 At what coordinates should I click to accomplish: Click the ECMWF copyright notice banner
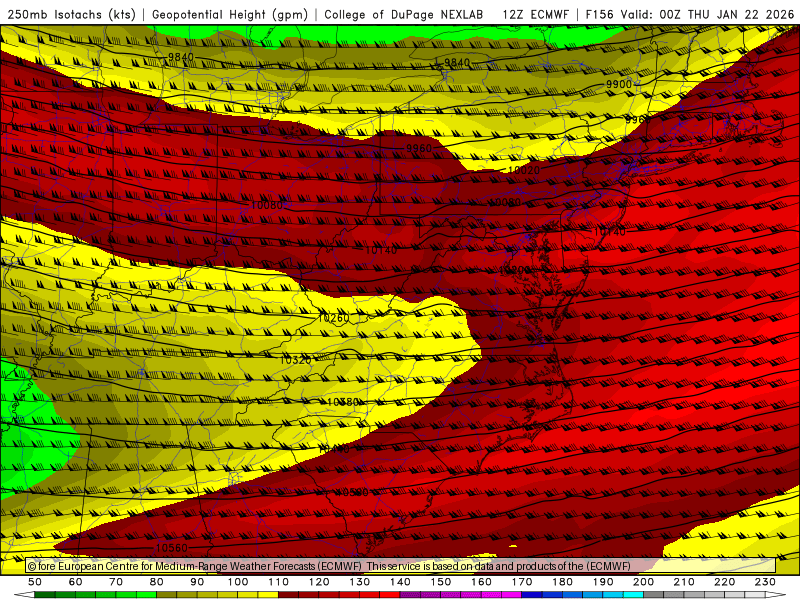401,566
